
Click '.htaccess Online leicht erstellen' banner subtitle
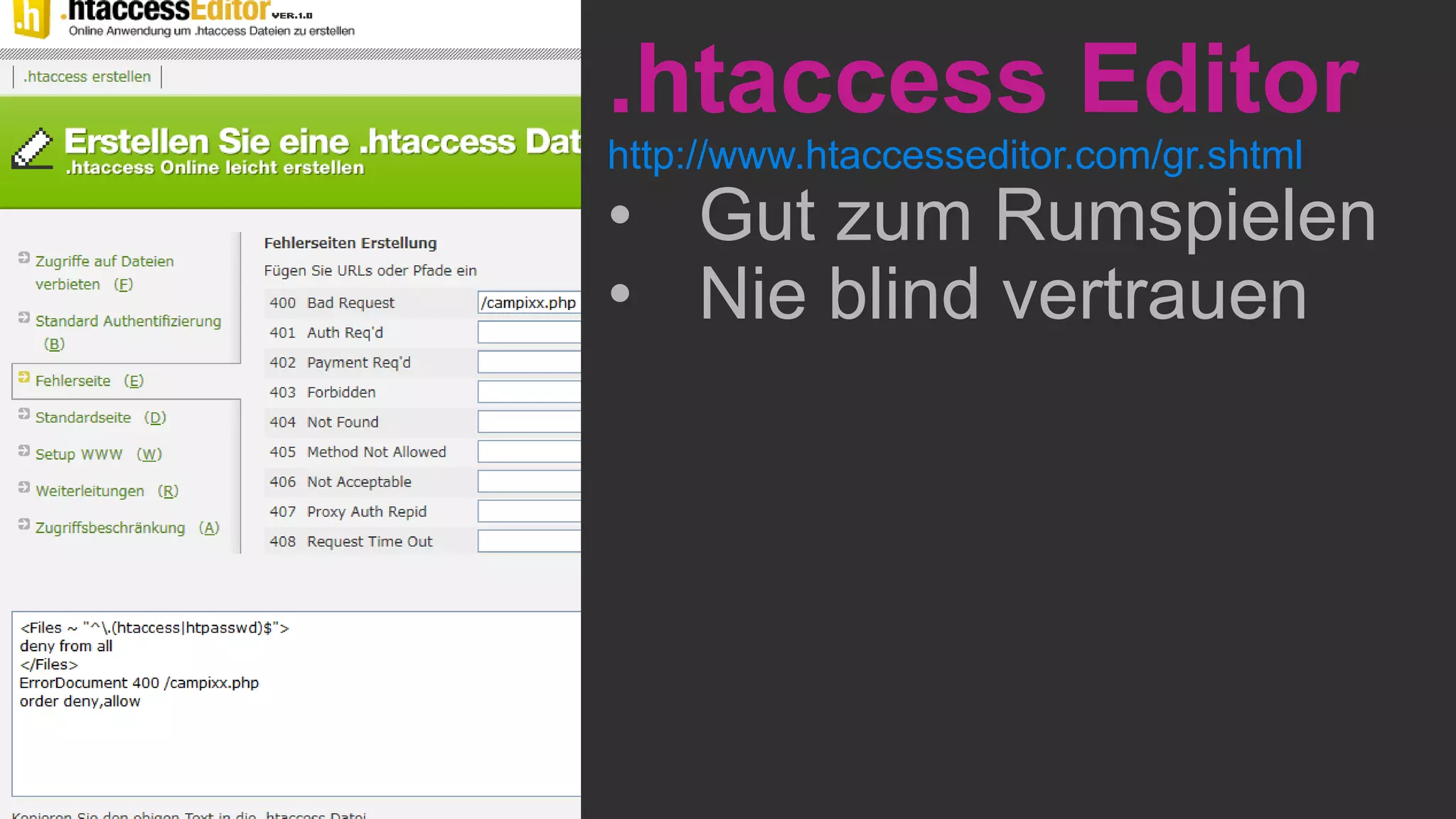215,168
